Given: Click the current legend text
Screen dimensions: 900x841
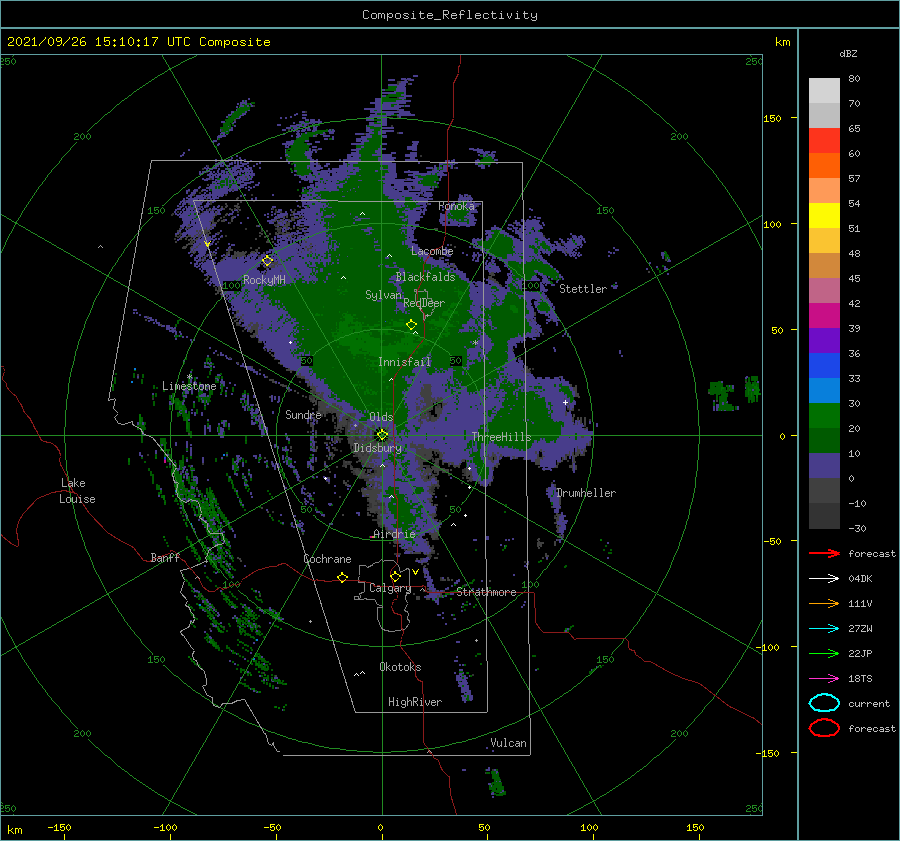Looking at the screenshot, I should pyautogui.click(x=869, y=703).
